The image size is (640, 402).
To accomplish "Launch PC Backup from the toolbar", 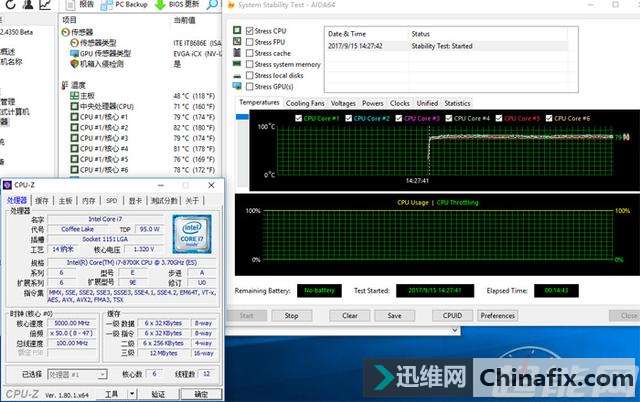I will (124, 4).
